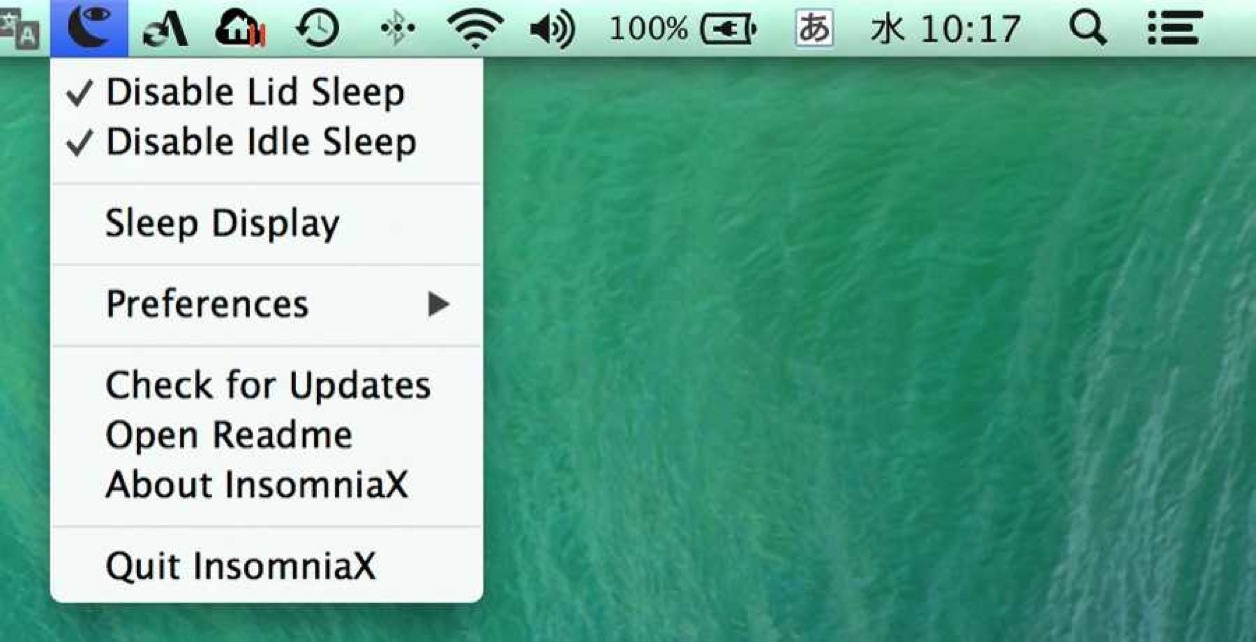Image resolution: width=1256 pixels, height=642 pixels.
Task: Open Spotlight search magnifier icon
Action: 1088,29
